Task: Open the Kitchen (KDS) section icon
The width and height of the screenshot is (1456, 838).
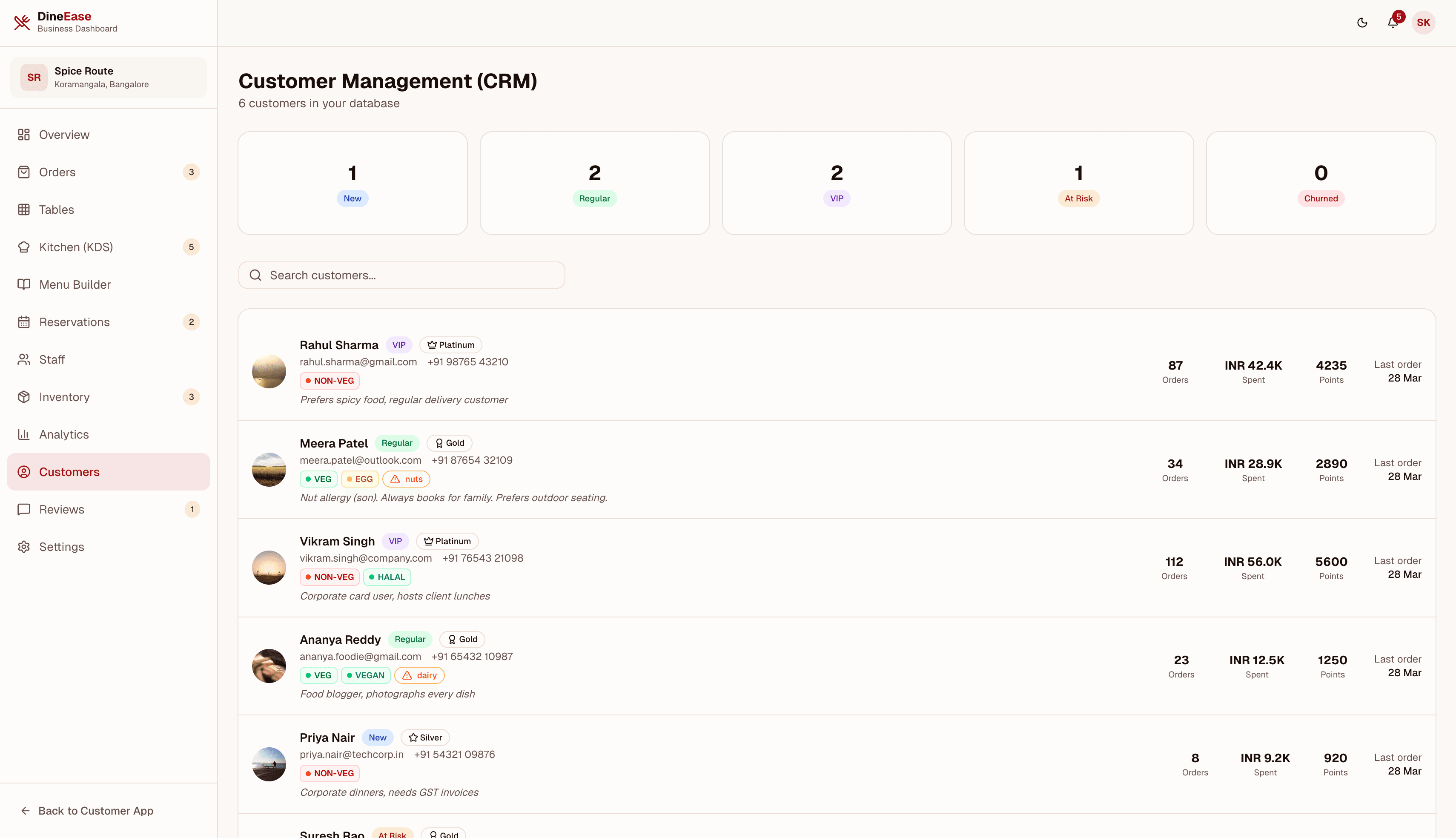Action: pyautogui.click(x=23, y=247)
